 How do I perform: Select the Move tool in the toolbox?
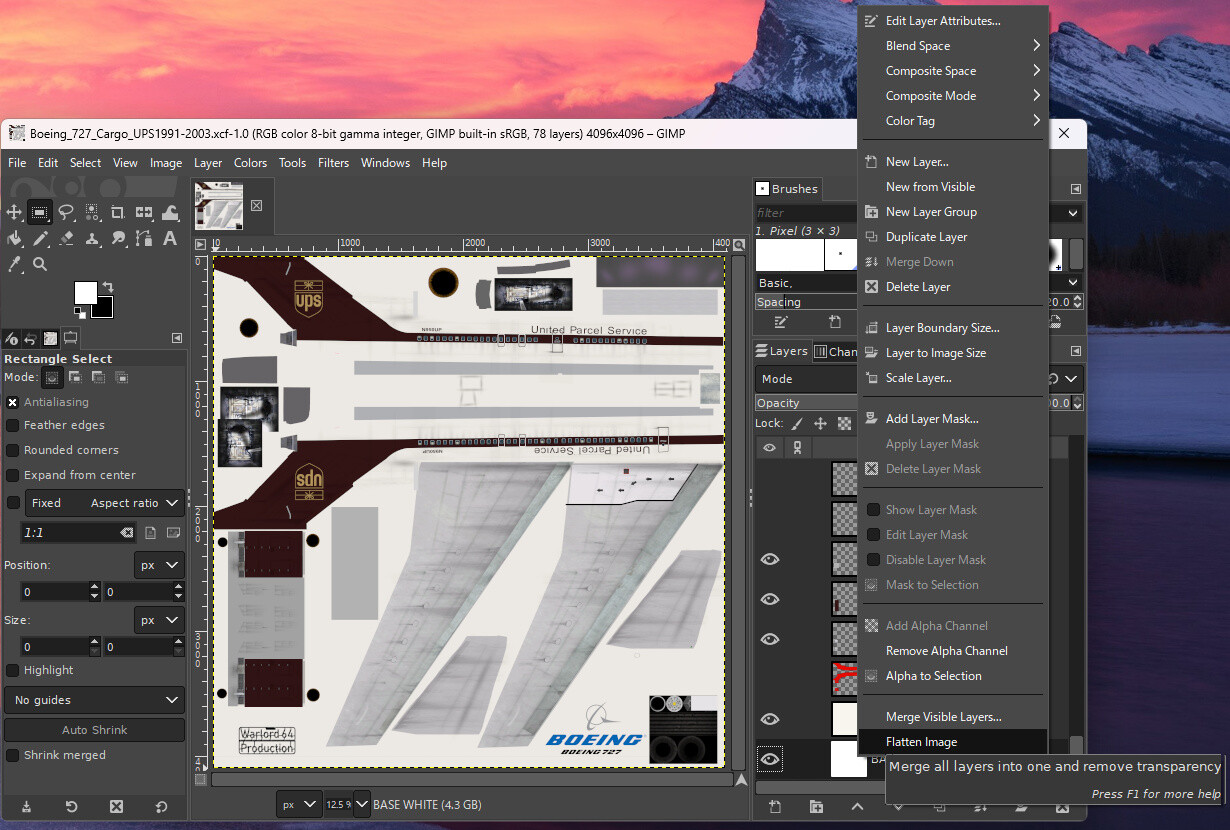click(x=15, y=212)
